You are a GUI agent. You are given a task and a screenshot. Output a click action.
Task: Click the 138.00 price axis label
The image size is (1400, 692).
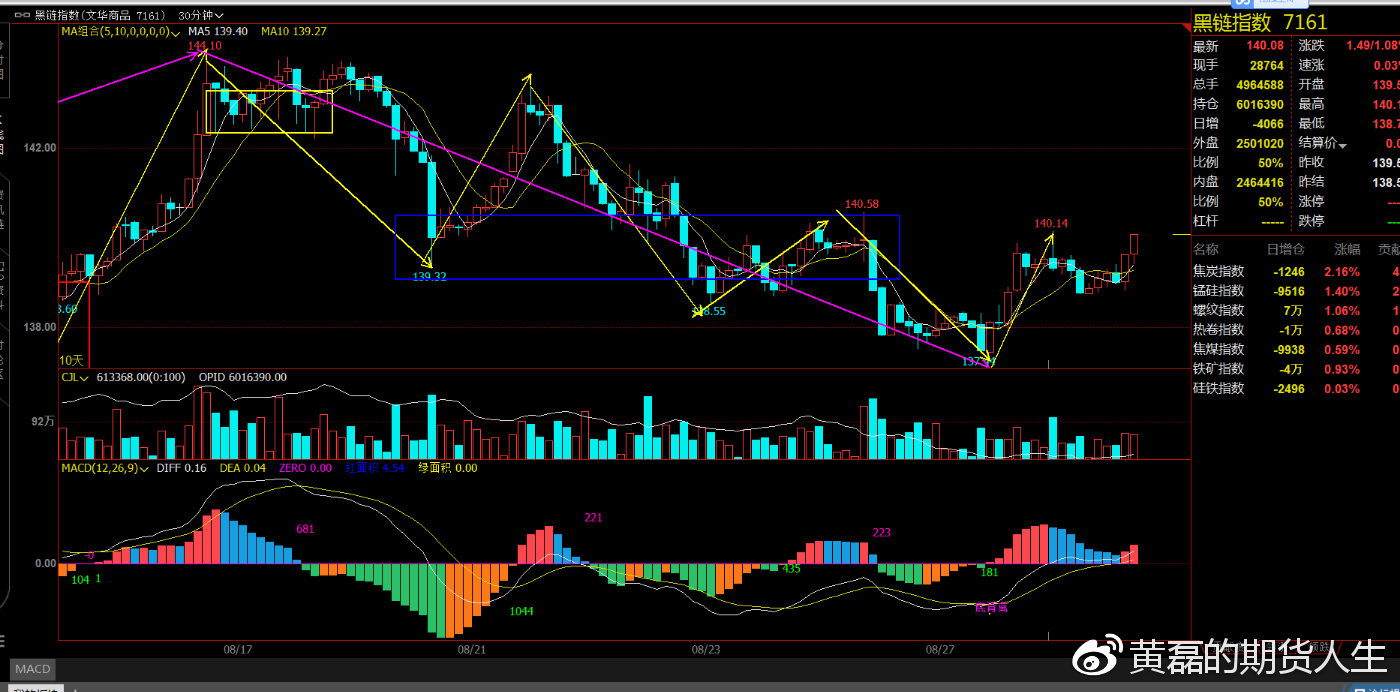[x=40, y=327]
